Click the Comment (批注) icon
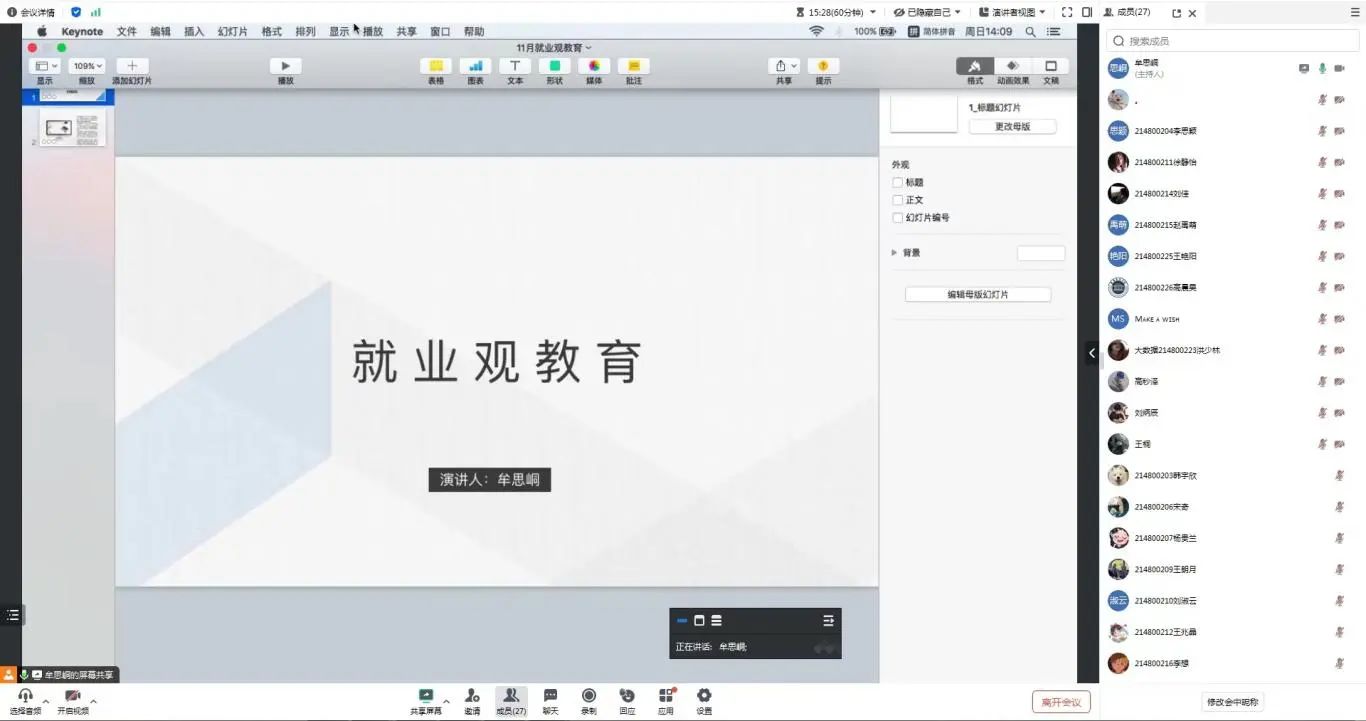The width and height of the screenshot is (1366, 721). [x=634, y=66]
